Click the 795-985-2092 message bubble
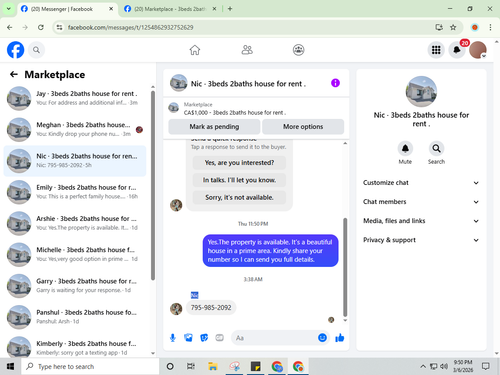 tap(211, 307)
